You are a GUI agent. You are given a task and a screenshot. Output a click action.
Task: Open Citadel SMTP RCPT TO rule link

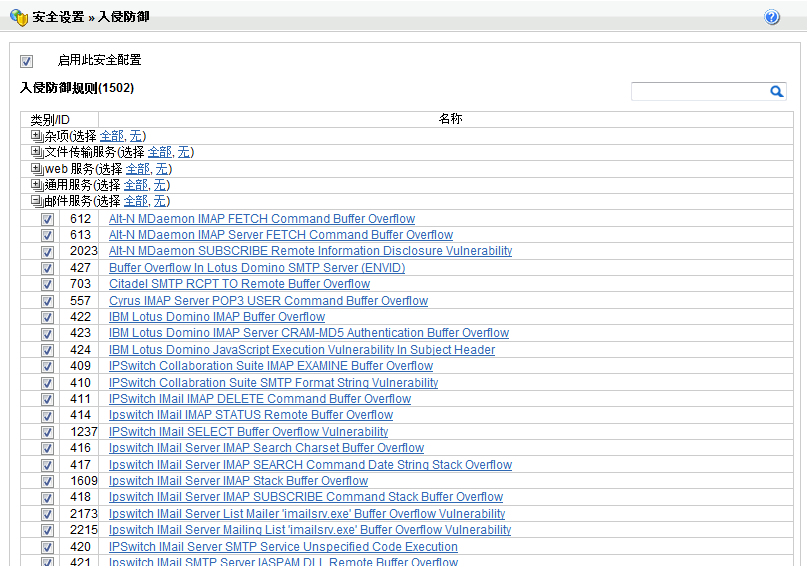[x=239, y=284]
